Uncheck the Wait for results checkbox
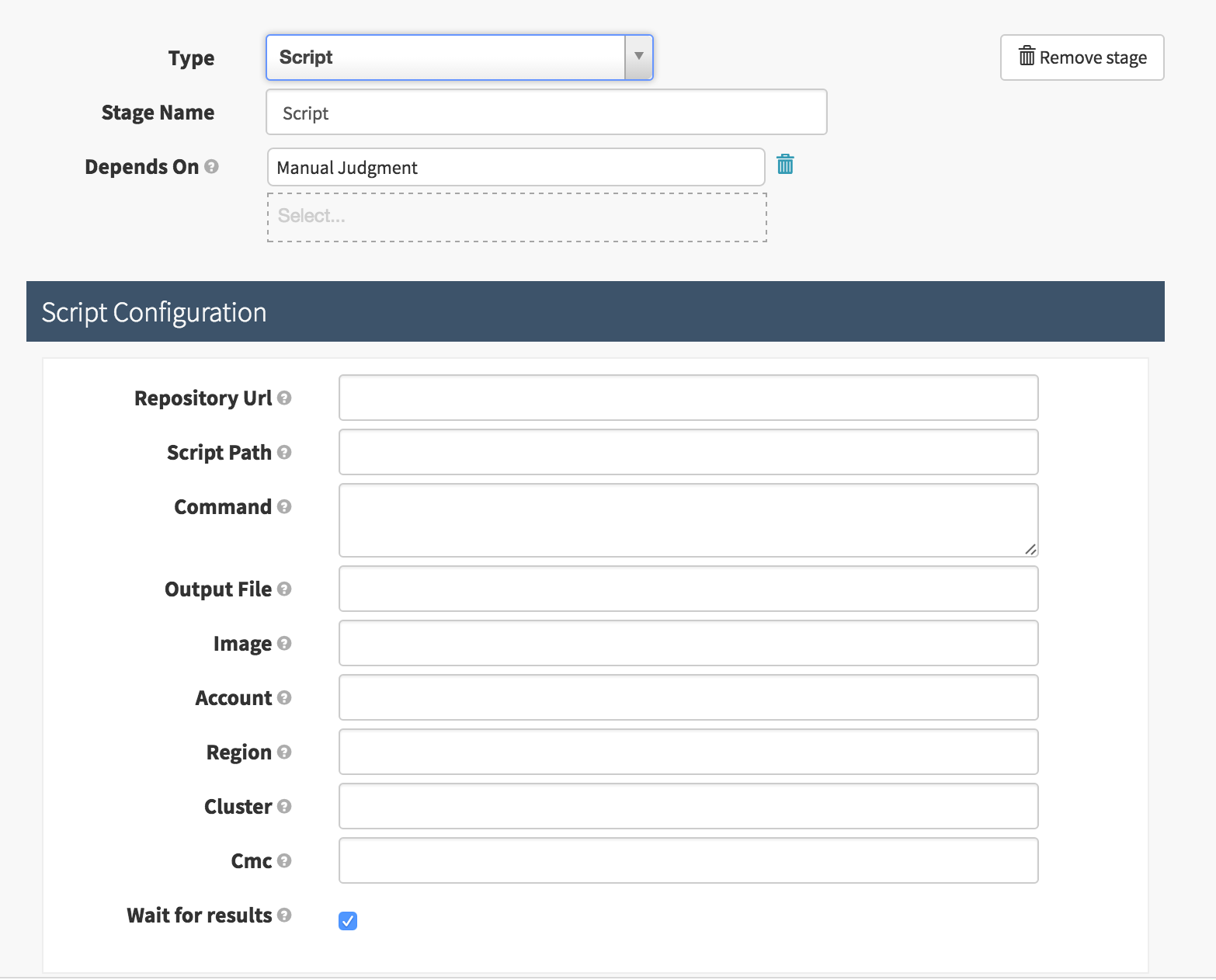1216x980 pixels. (348, 921)
